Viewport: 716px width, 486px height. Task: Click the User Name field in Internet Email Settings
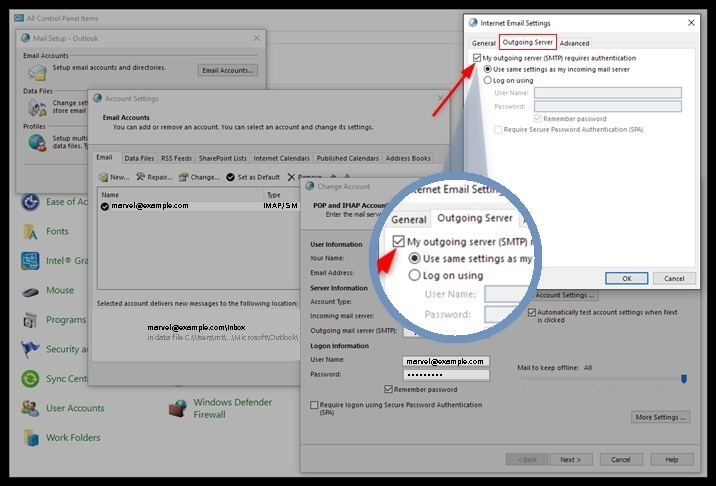pyautogui.click(x=608, y=93)
